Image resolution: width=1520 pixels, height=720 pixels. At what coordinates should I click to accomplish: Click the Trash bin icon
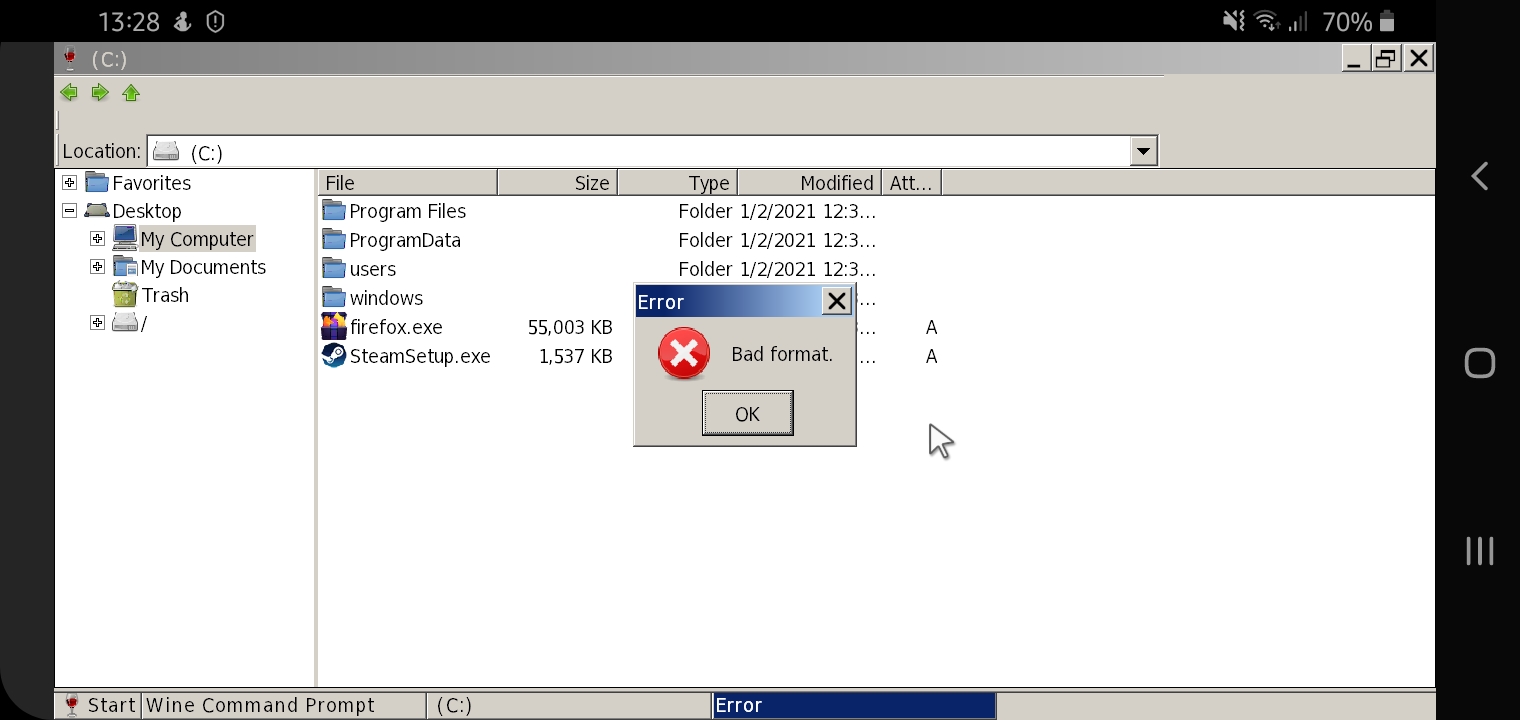tap(125, 295)
